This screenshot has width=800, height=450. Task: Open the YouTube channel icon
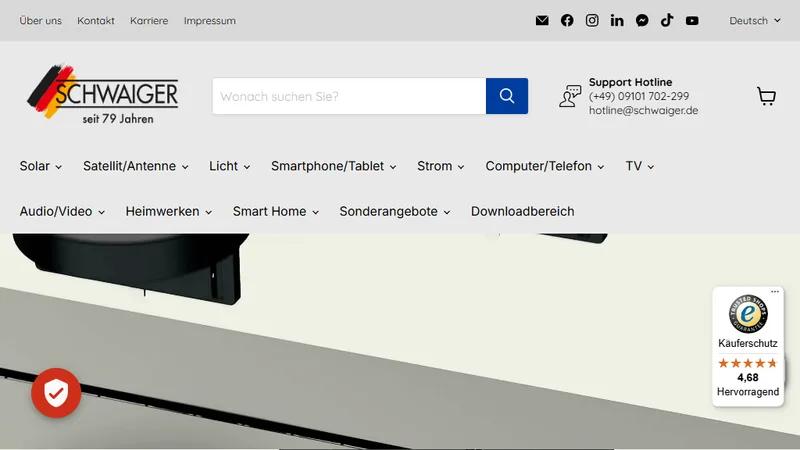tap(692, 20)
